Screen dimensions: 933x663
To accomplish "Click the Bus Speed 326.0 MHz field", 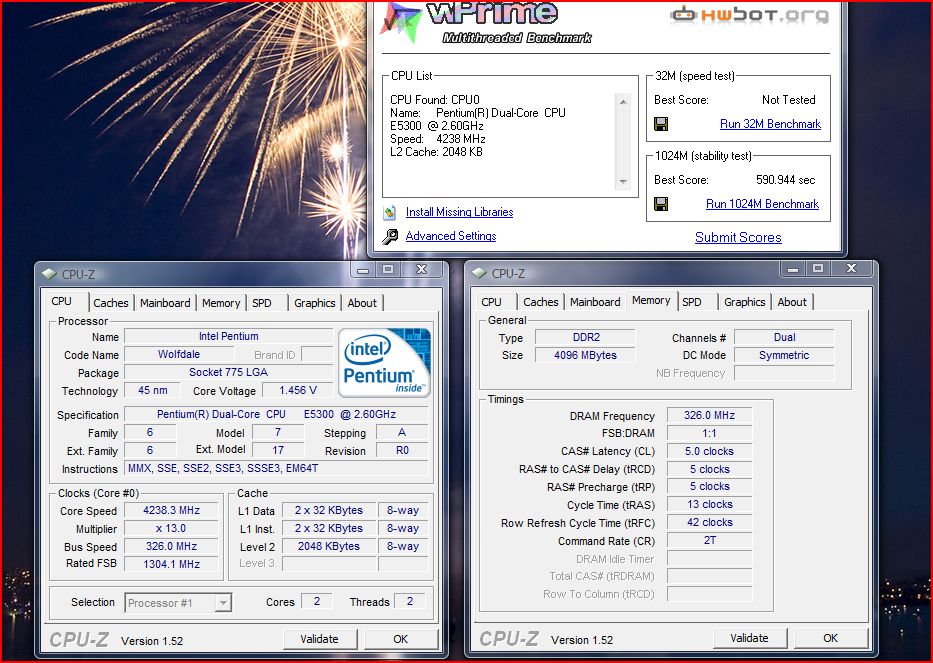I will click(x=171, y=546).
